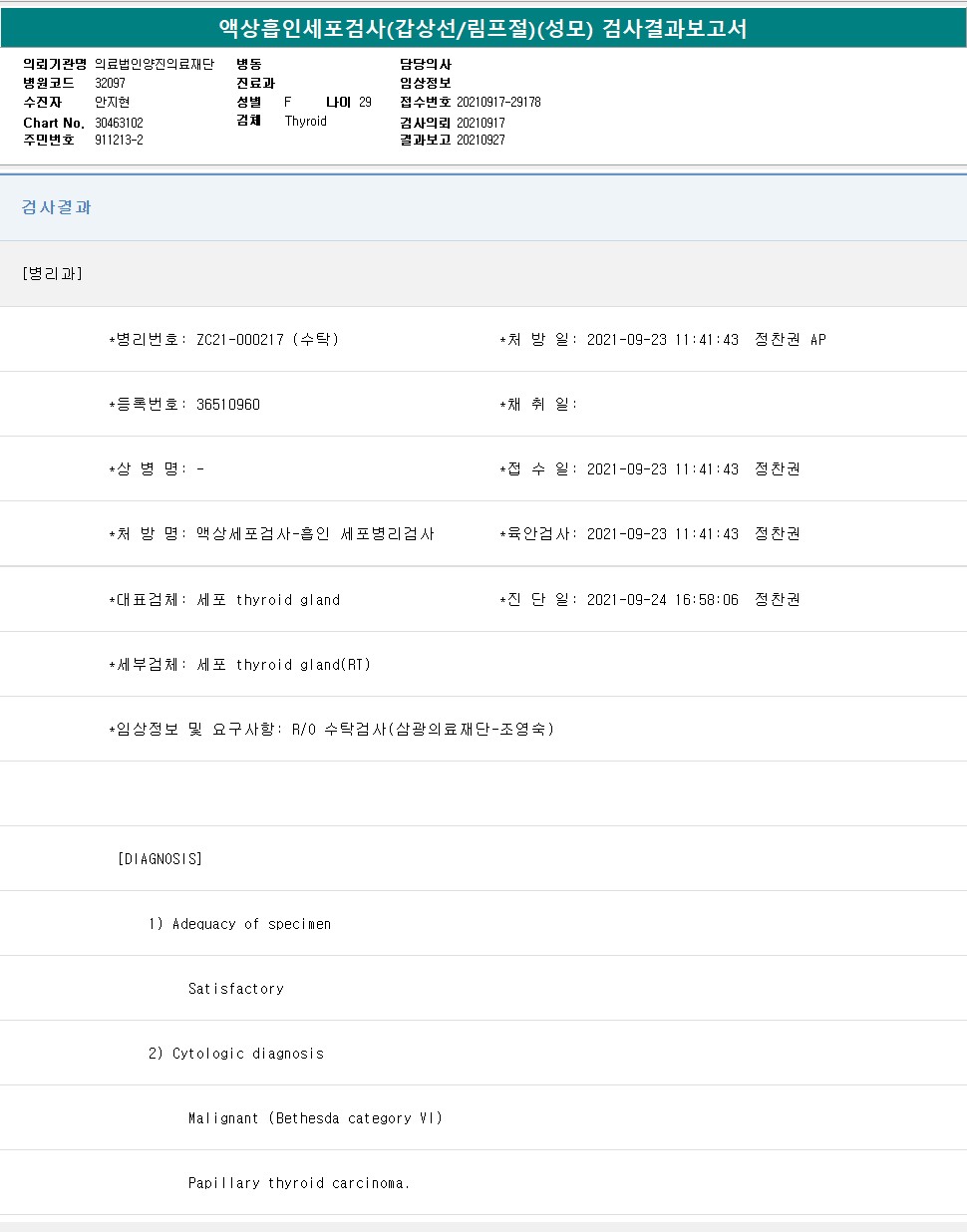
Task: Select diagnosis date 2021-09-24 16:58:06
Action: point(663,600)
